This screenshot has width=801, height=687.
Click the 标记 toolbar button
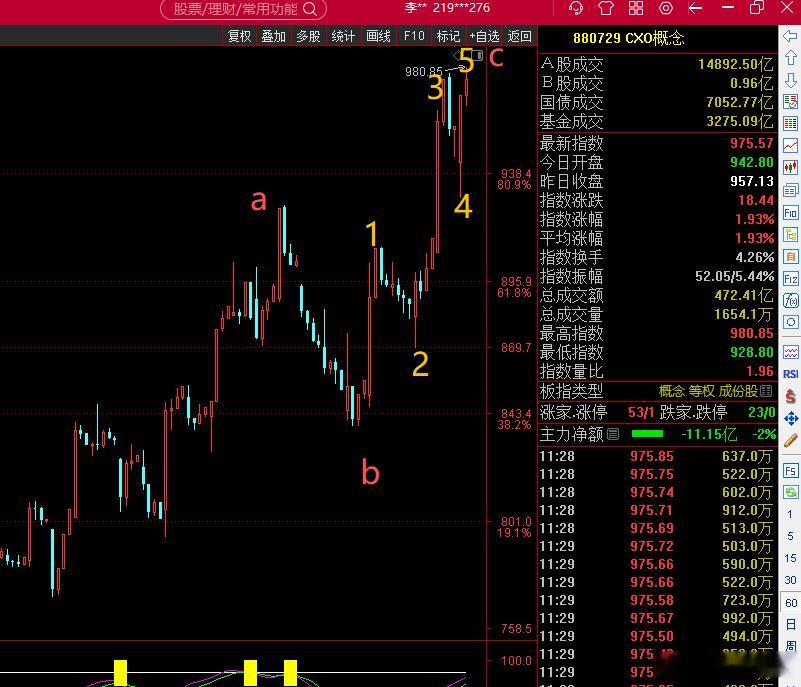tap(448, 36)
